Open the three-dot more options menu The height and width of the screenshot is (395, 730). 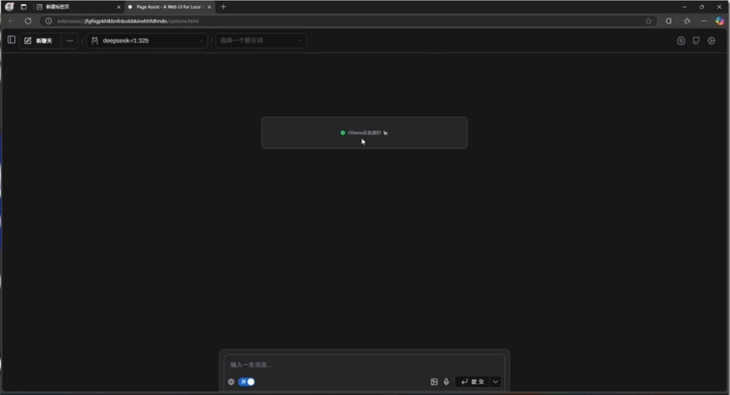tap(70, 41)
